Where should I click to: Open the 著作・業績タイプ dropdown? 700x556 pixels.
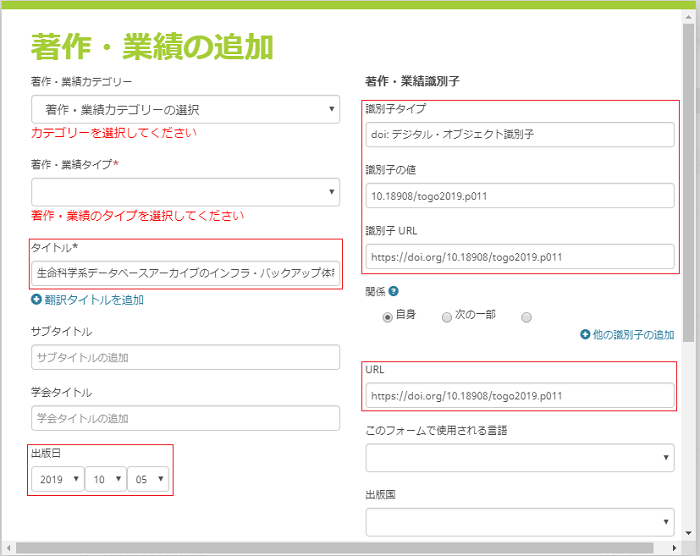click(x=185, y=191)
